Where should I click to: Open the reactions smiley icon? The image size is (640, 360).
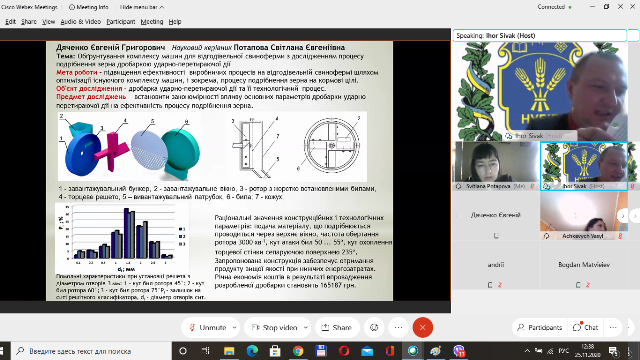(374, 327)
